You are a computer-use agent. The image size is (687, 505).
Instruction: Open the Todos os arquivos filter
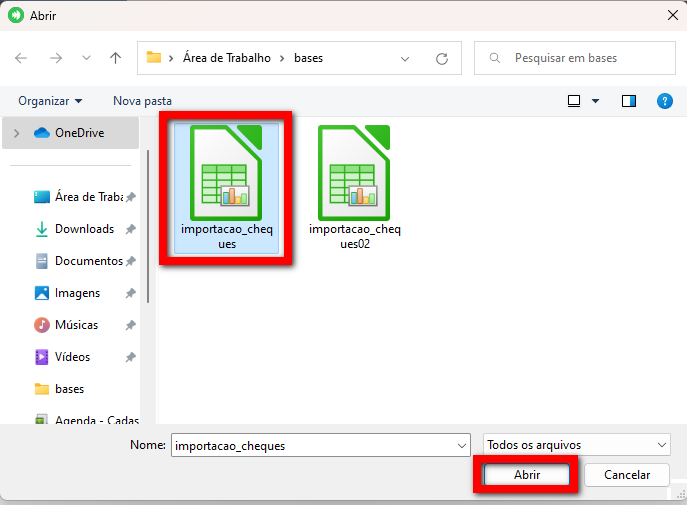[576, 445]
